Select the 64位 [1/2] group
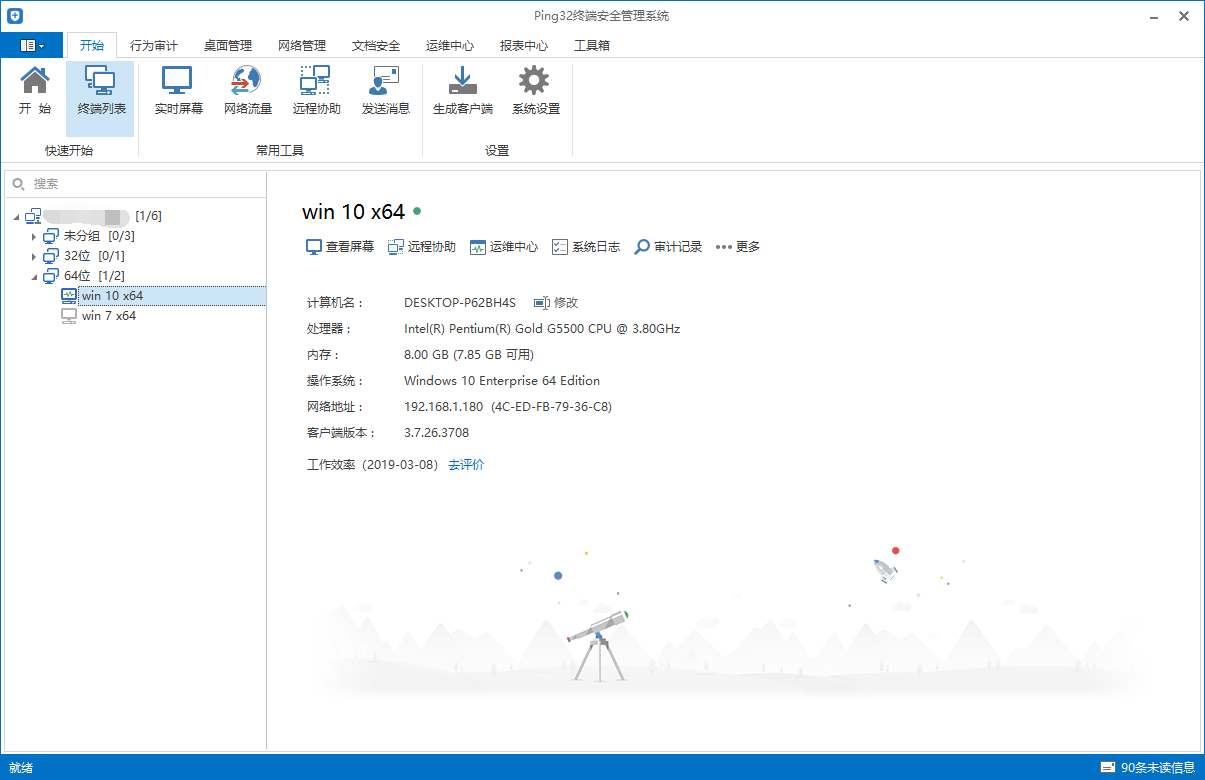This screenshot has height=780, width=1205. pyautogui.click(x=84, y=276)
